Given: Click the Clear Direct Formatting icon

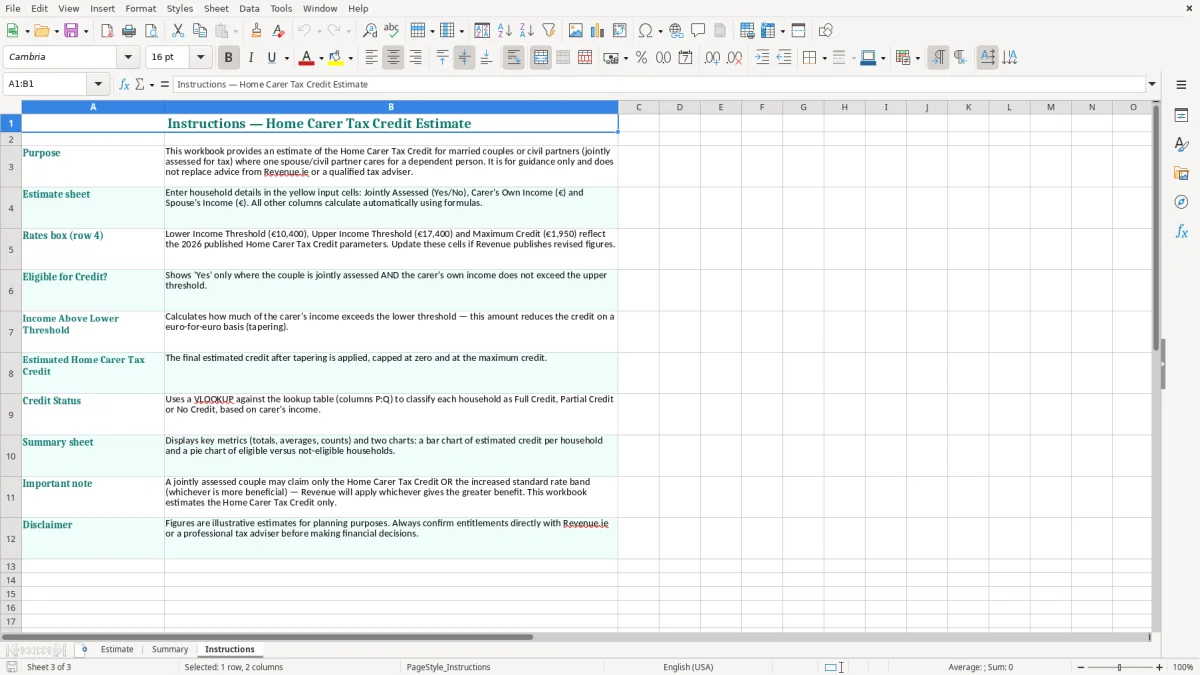Looking at the screenshot, I should tap(279, 31).
